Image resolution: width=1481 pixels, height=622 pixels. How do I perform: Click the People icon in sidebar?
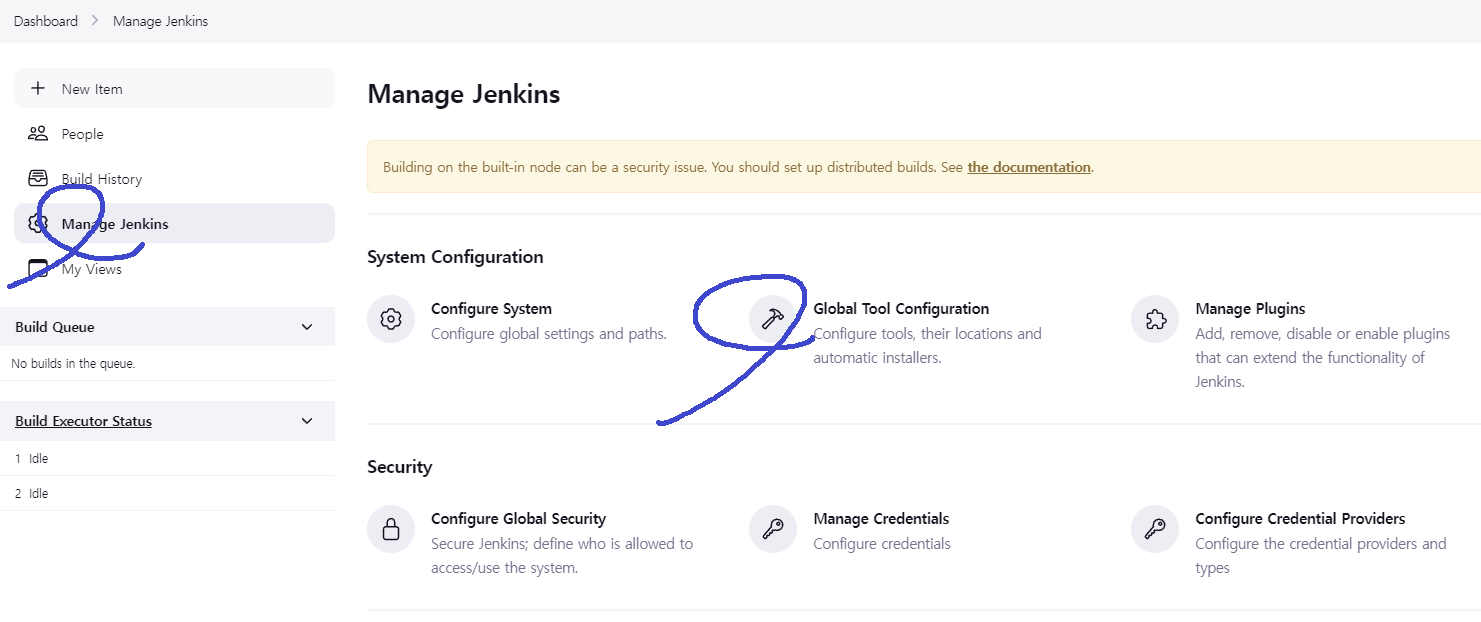click(x=38, y=133)
